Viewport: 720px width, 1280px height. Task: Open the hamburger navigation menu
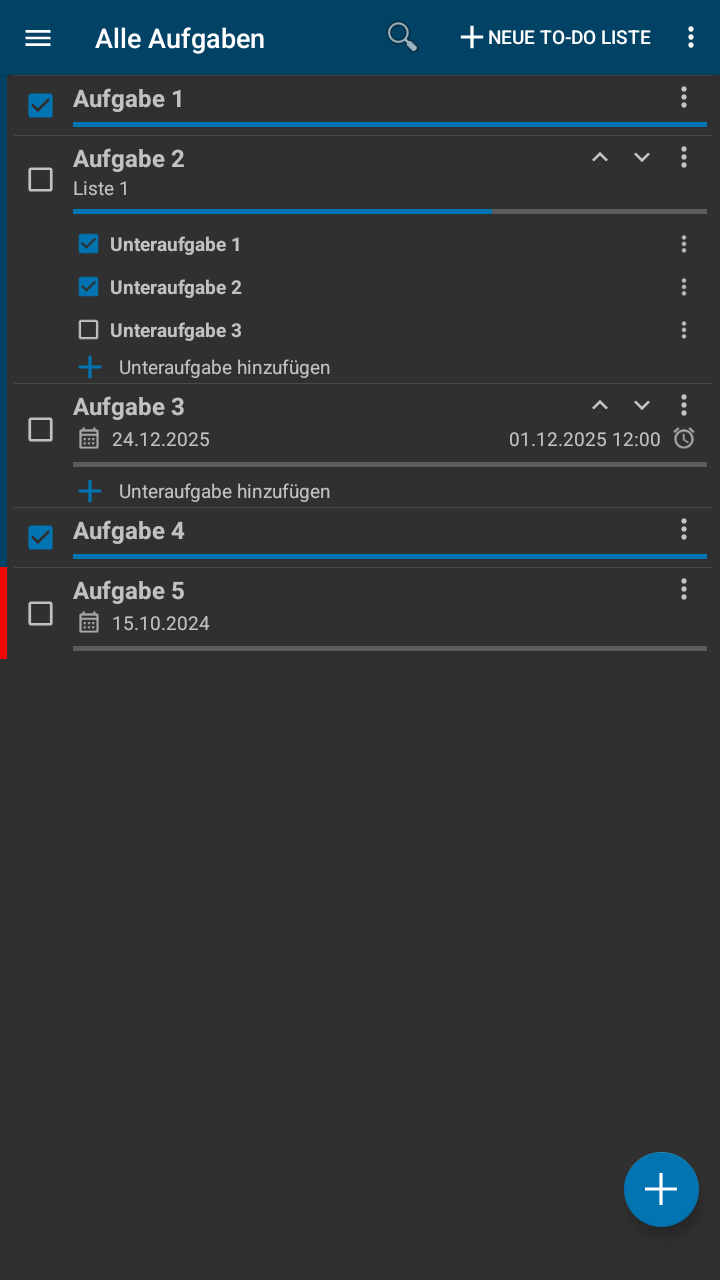pyautogui.click(x=38, y=38)
